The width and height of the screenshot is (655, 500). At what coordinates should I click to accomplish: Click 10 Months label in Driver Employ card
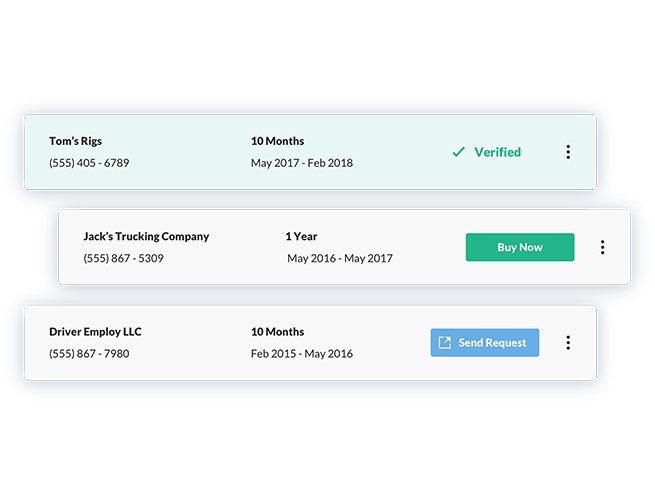pyautogui.click(x=277, y=332)
